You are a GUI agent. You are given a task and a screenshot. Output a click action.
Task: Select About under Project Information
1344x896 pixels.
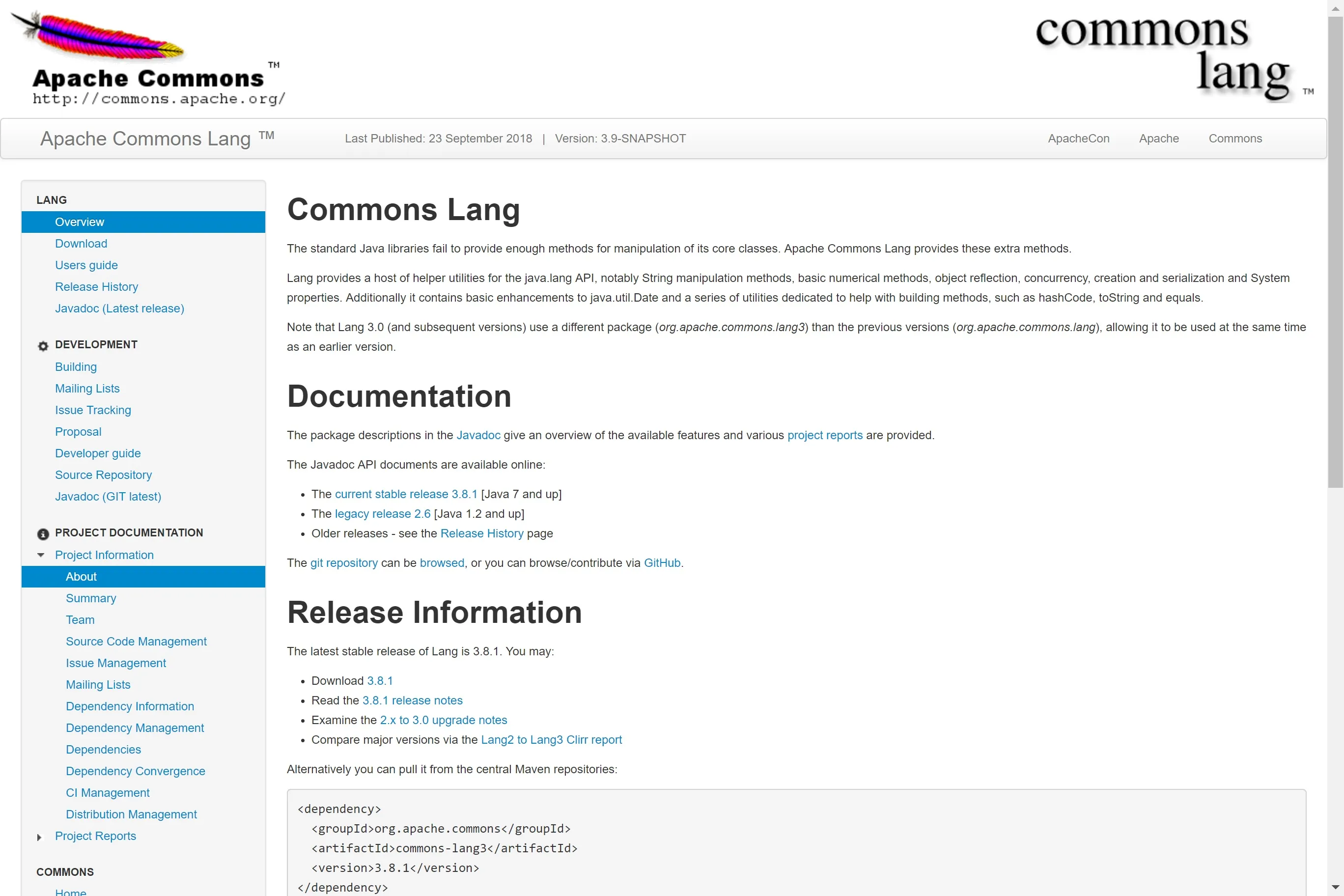143,577
